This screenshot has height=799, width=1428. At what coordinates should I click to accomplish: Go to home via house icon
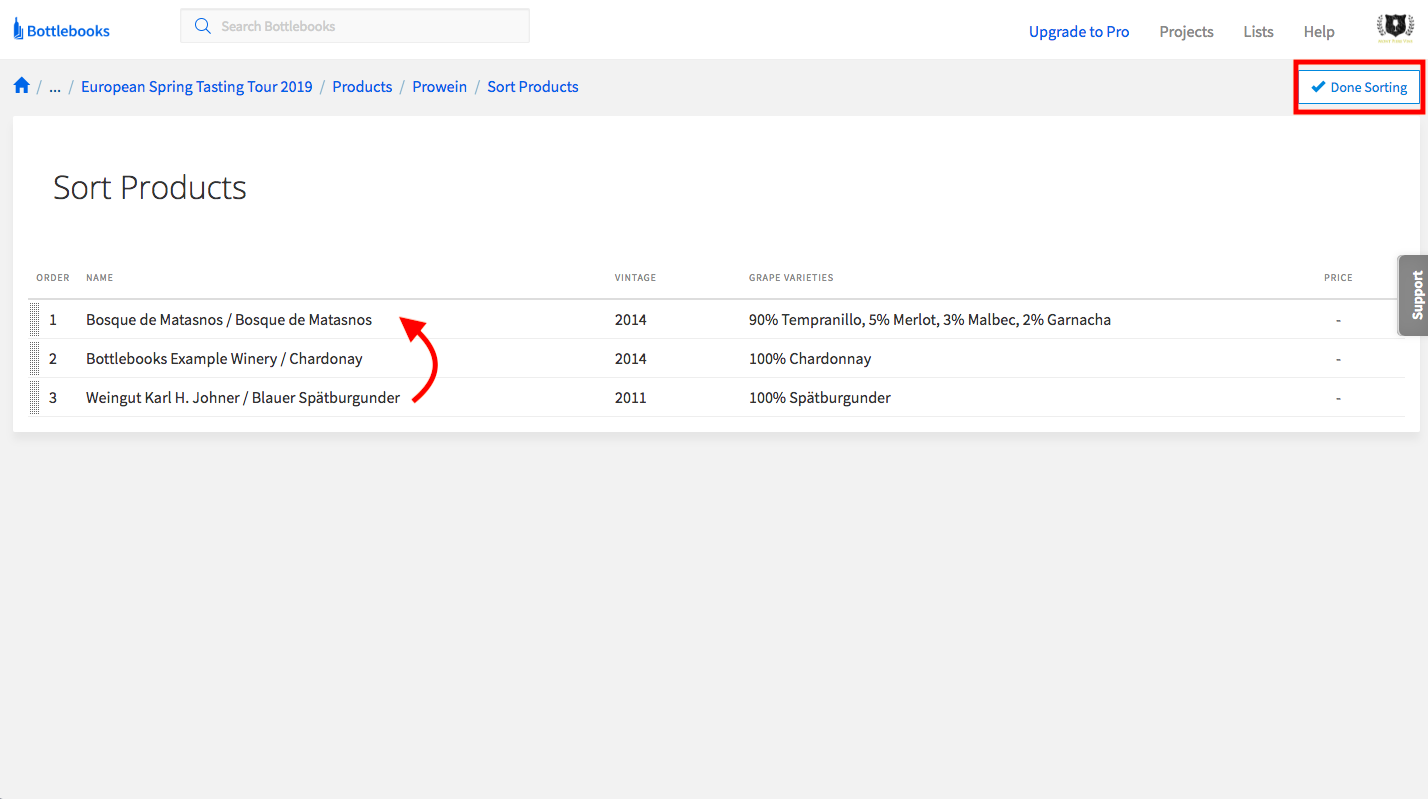pos(22,86)
